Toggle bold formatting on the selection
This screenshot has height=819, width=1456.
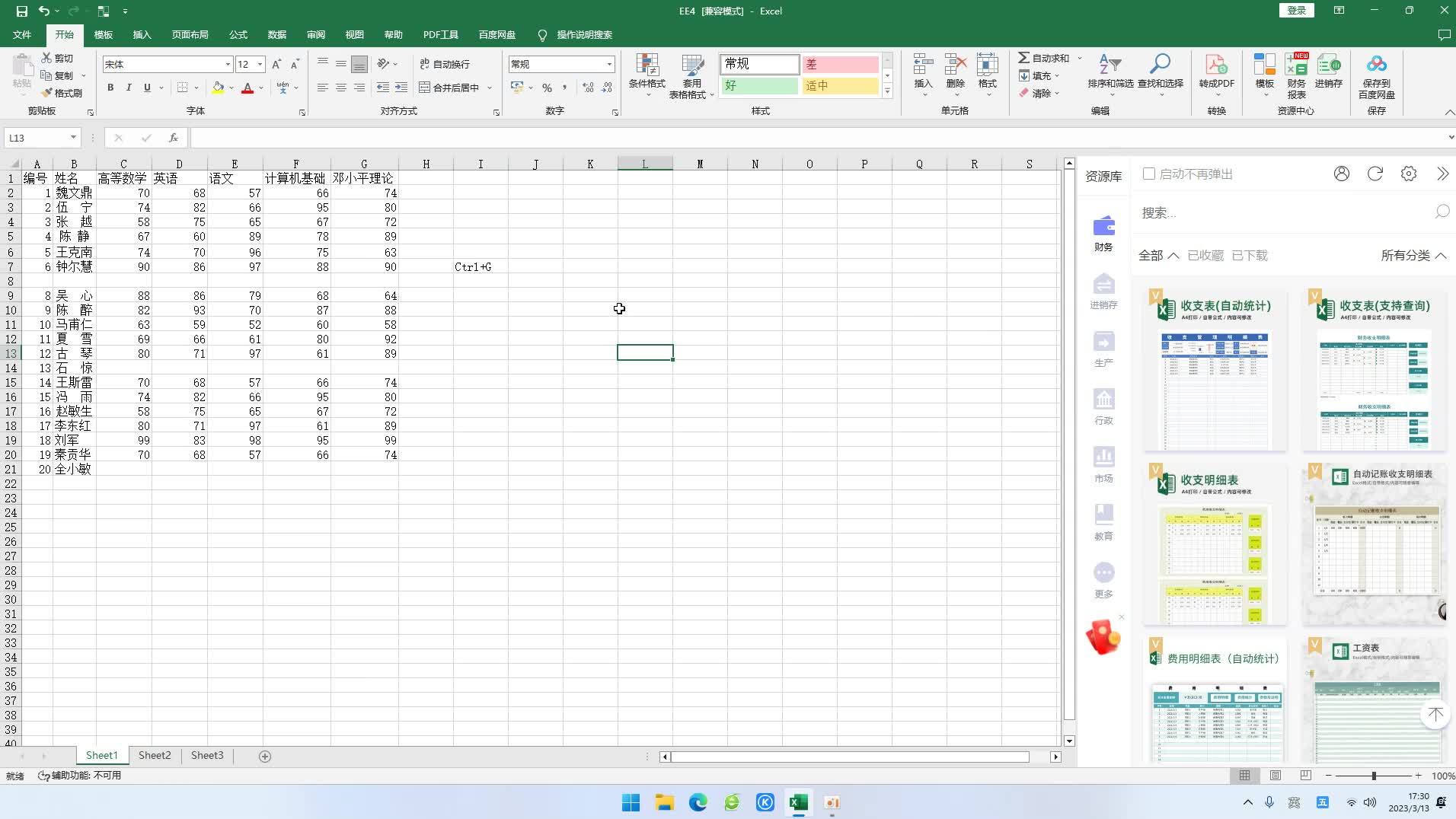tap(110, 88)
